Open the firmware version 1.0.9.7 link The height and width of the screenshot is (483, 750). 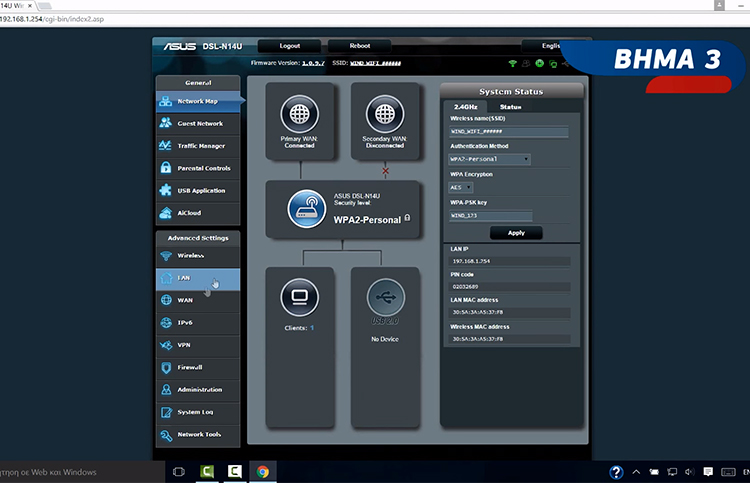point(313,63)
